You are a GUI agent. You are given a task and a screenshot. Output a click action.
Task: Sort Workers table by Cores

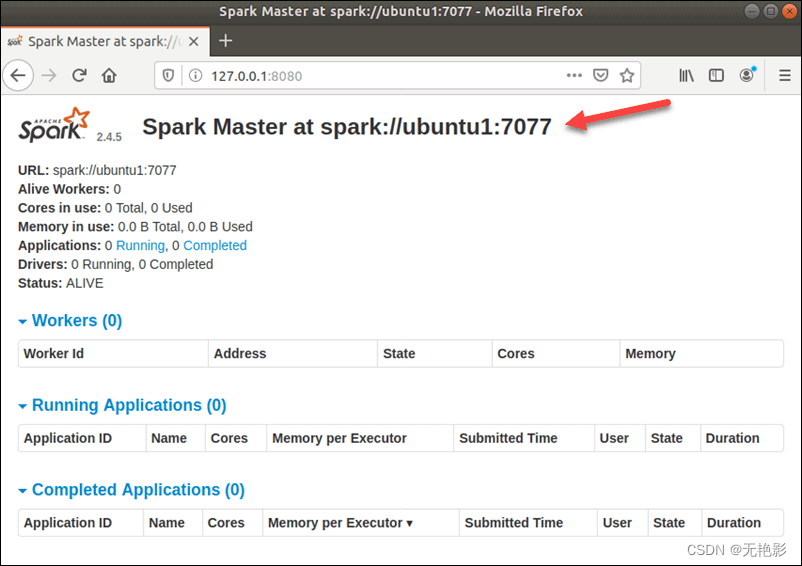[516, 354]
